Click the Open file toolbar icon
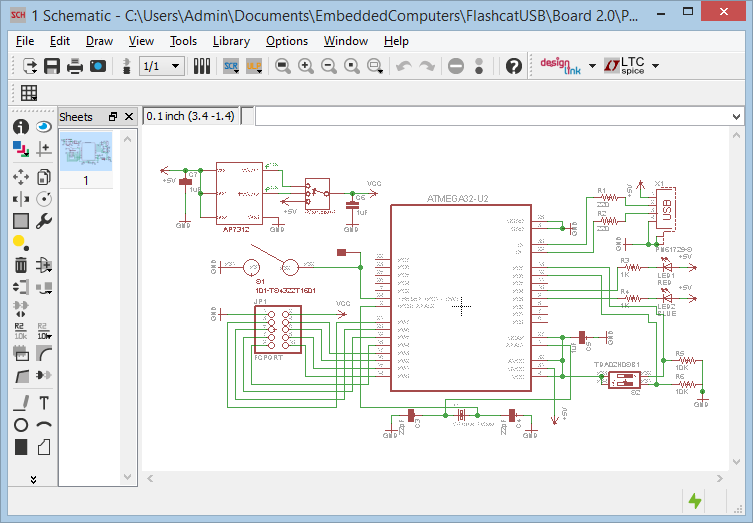 (30, 66)
